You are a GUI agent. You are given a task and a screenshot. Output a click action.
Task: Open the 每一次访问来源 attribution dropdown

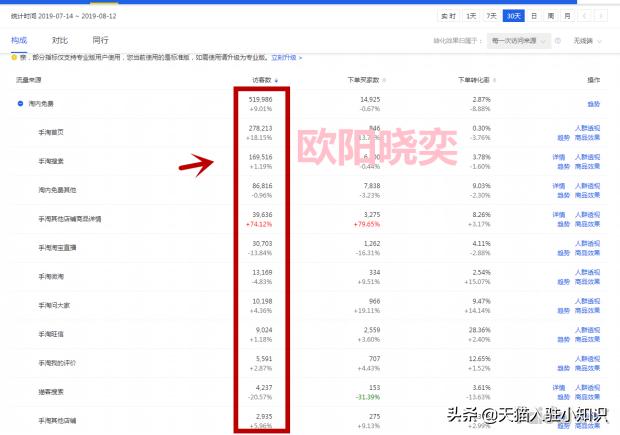pos(518,41)
